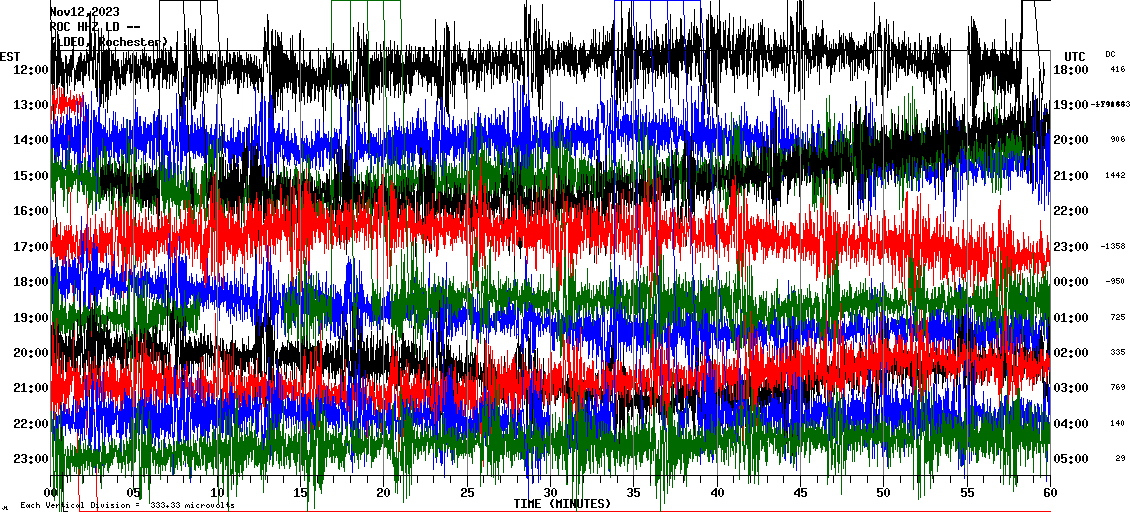The width and height of the screenshot is (1130, 519).
Task: Select the 17:00 EST row label
Action: [x=30, y=247]
